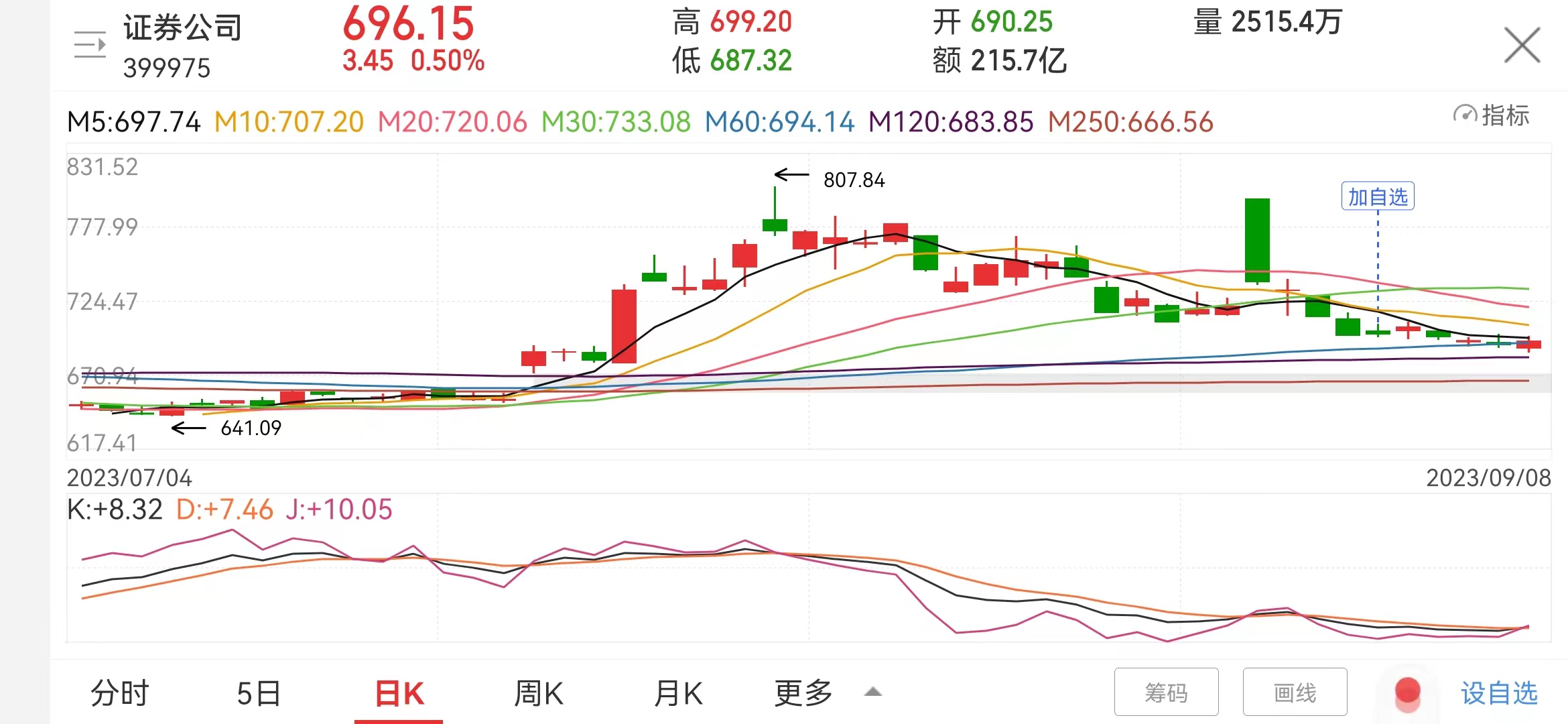Close the chart with the X icon
This screenshot has width=1568, height=724.
coord(1522,45)
